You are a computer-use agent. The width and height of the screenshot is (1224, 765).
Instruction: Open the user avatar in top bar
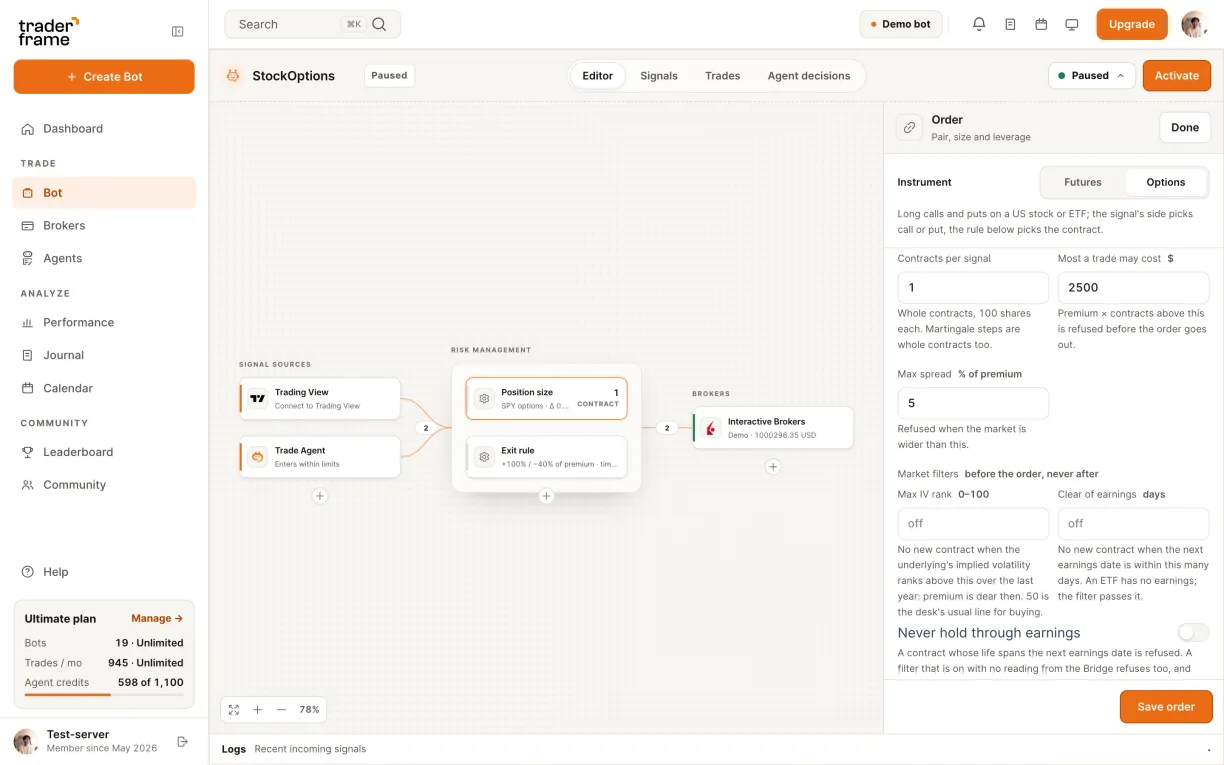[1194, 24]
